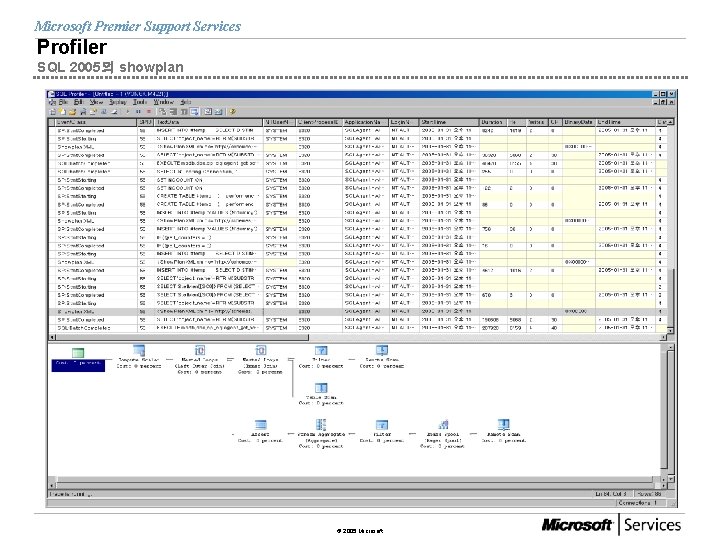The width and height of the screenshot is (720, 540).
Task: Click the TextData column header
Action: [209, 122]
